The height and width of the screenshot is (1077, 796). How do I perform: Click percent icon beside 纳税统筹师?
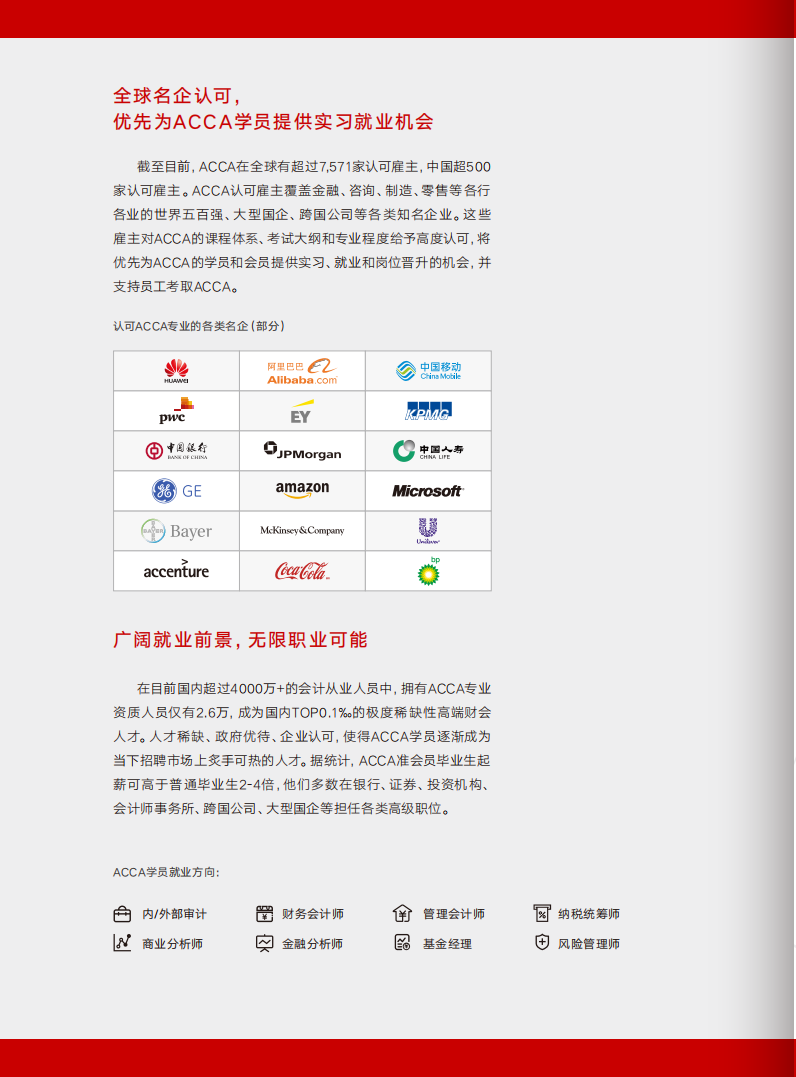click(x=542, y=913)
